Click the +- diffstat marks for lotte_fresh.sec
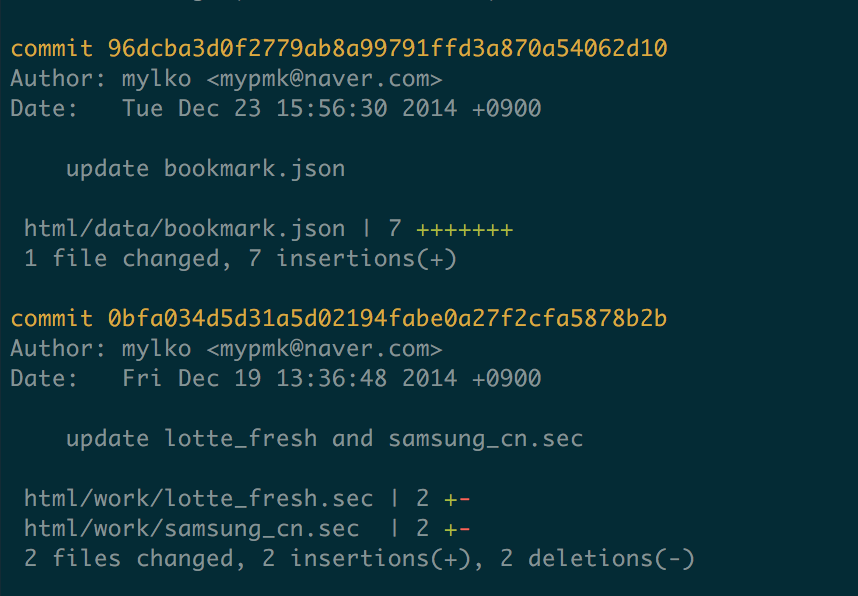 pos(457,498)
